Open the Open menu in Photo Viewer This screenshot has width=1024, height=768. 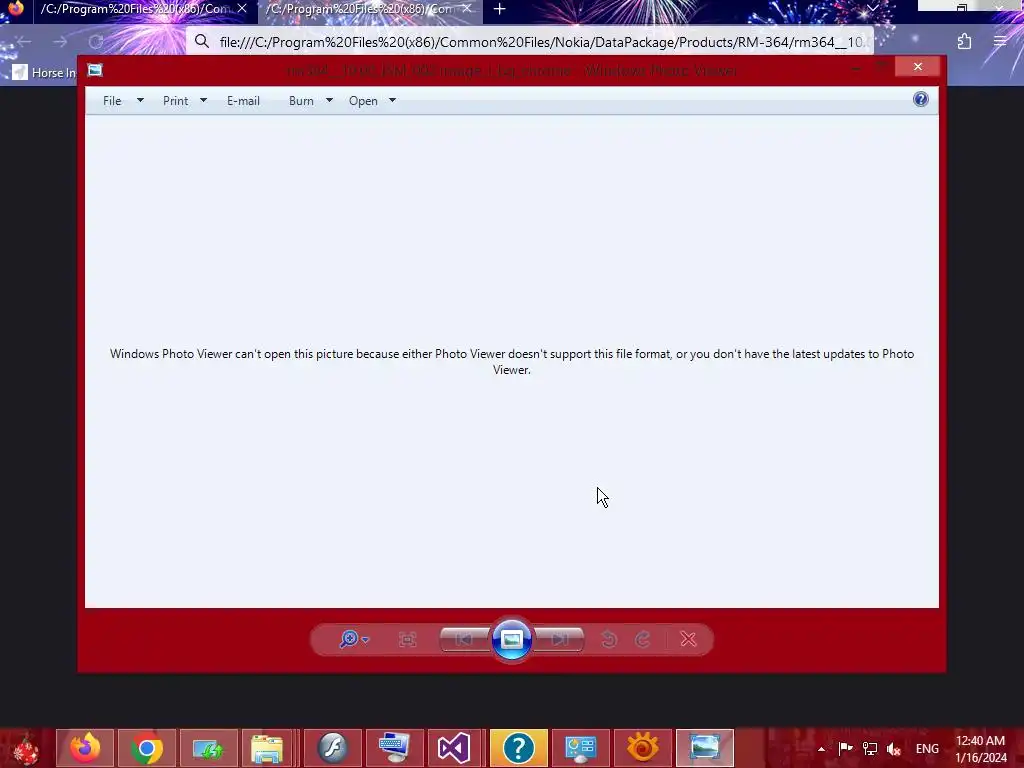pos(363,101)
